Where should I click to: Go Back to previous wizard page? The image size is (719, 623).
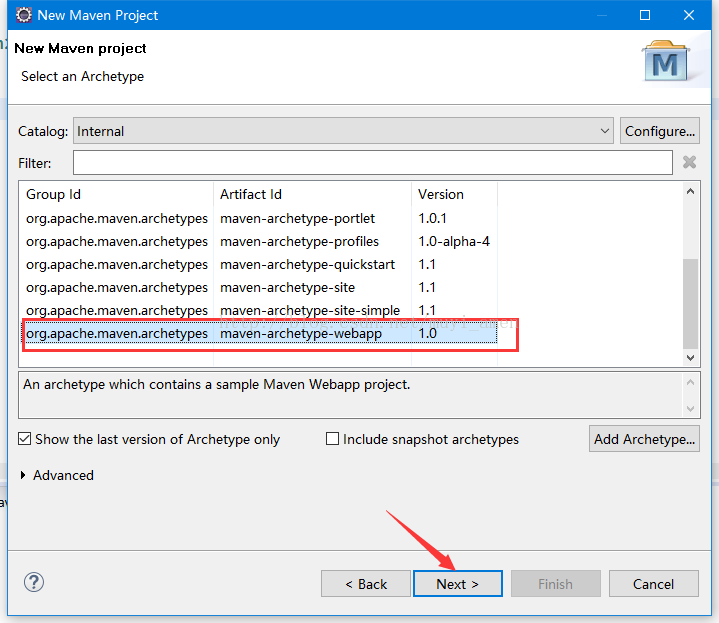pos(366,584)
